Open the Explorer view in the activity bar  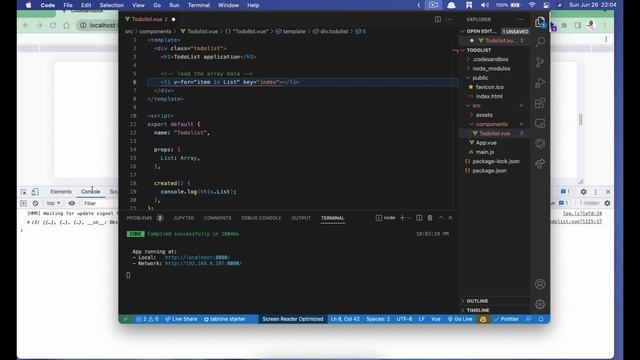click(x=540, y=22)
